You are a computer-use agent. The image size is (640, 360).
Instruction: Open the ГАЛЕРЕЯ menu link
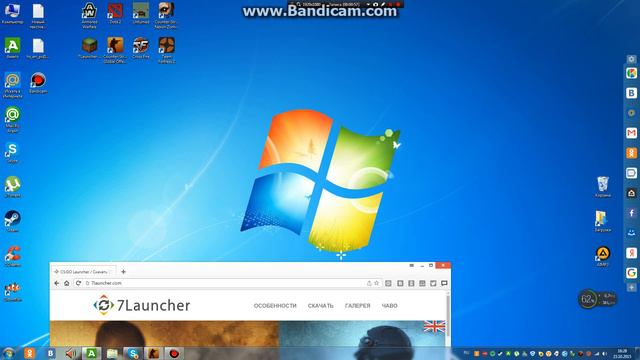click(358, 306)
